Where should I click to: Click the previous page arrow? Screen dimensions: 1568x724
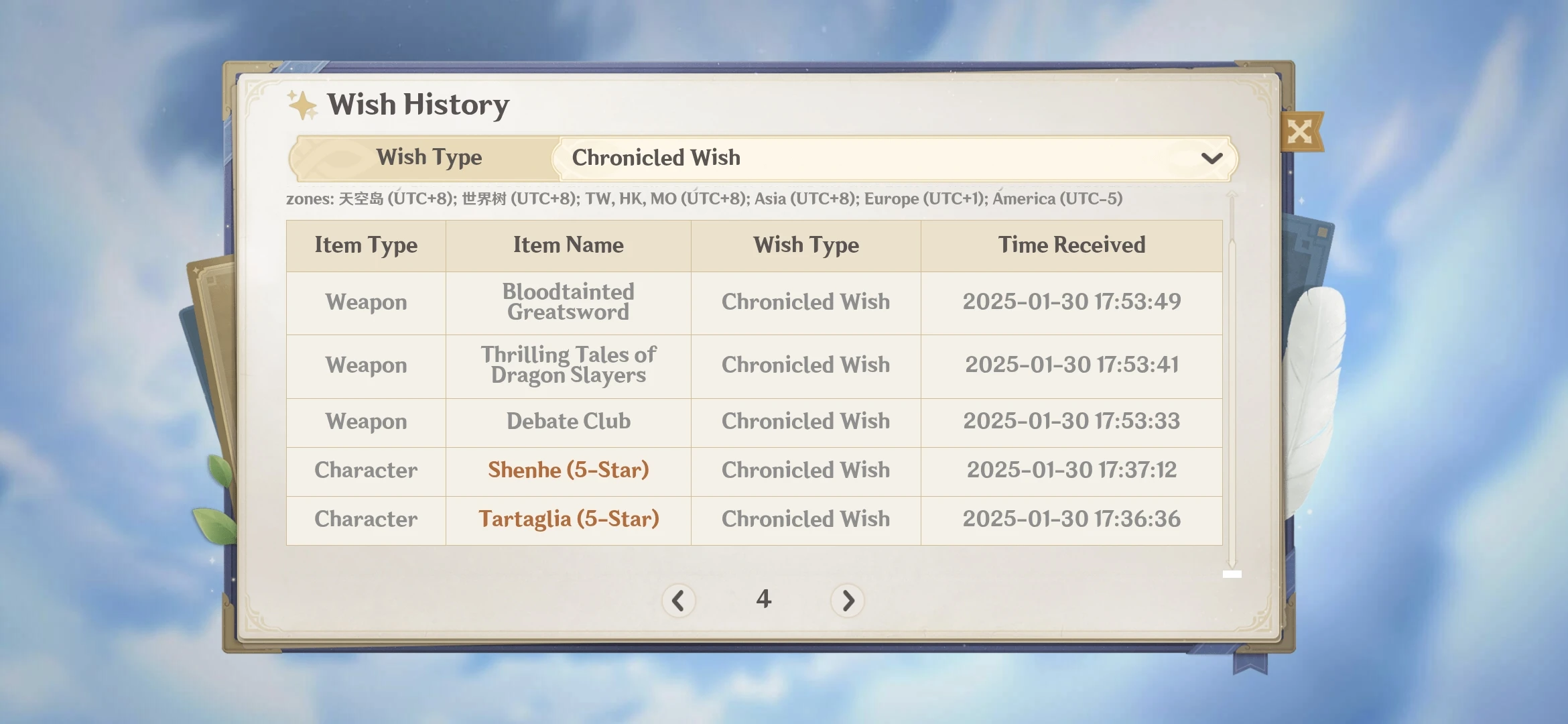click(679, 601)
